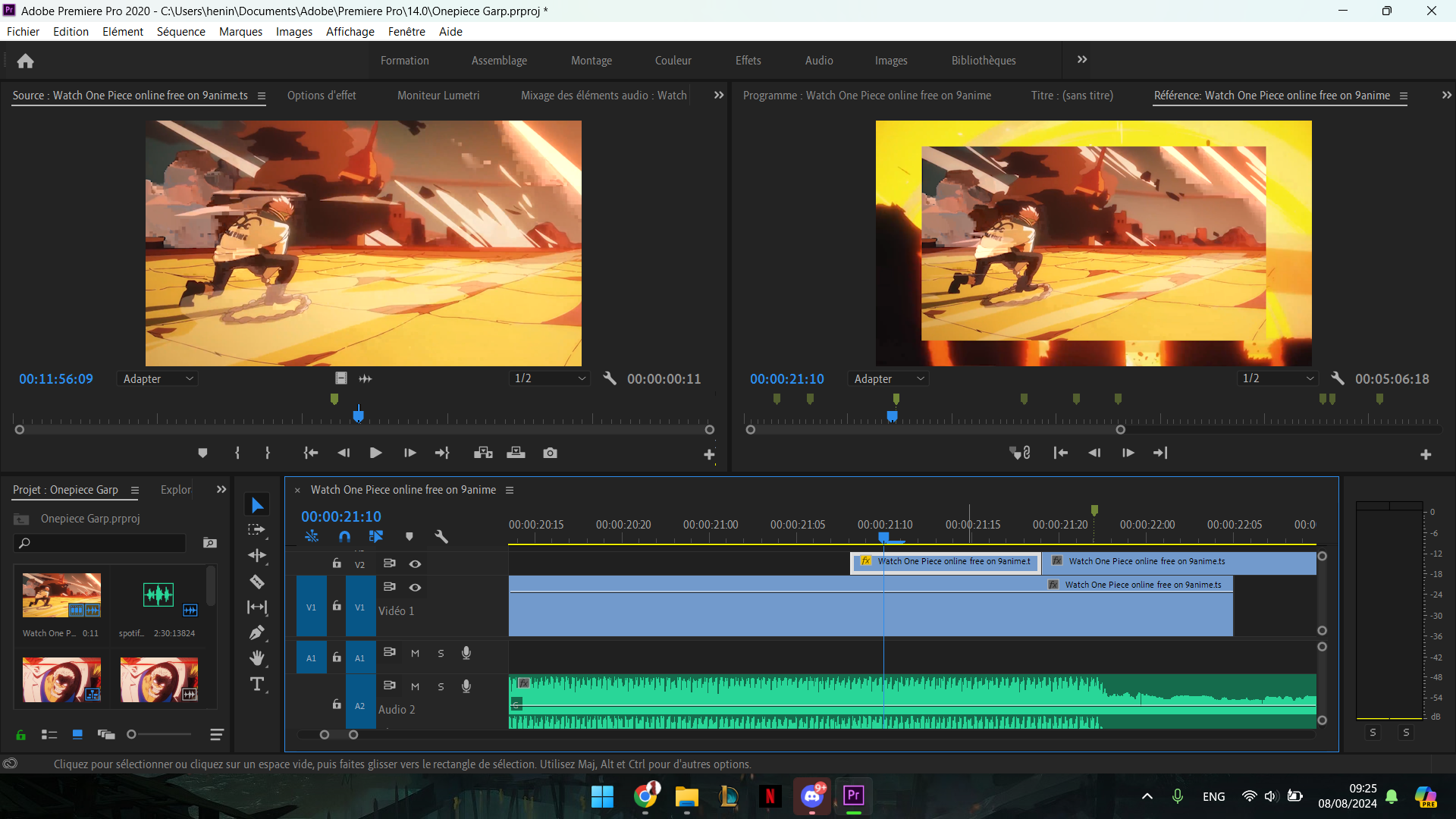The height and width of the screenshot is (819, 1456).
Task: Add marker in Source monitor
Action: coord(202,453)
